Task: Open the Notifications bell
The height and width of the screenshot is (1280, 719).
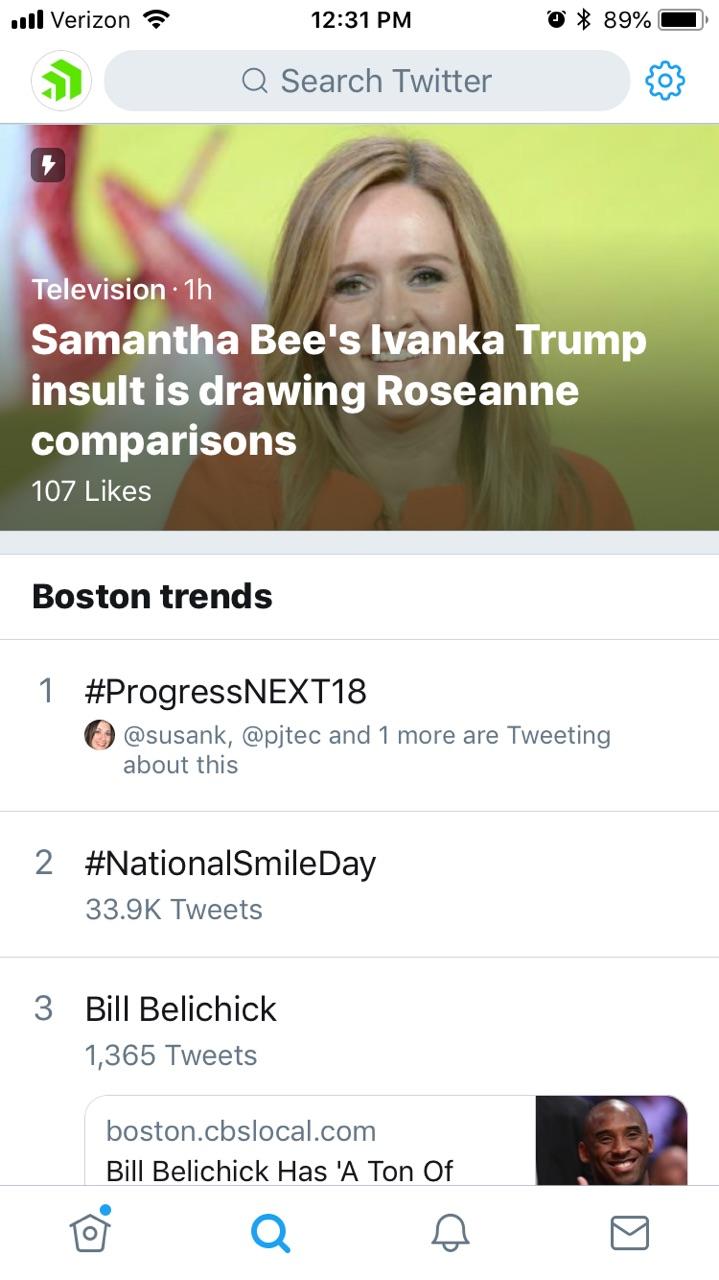Action: pyautogui.click(x=449, y=1232)
